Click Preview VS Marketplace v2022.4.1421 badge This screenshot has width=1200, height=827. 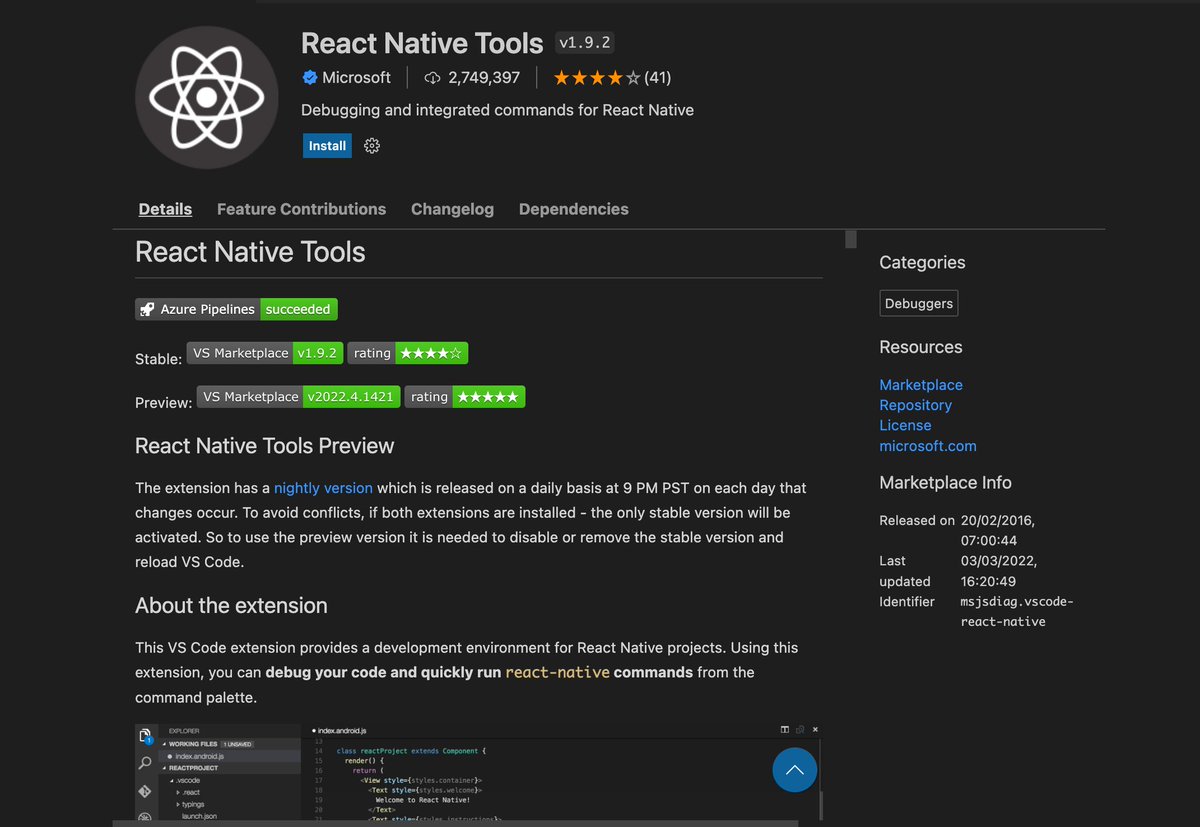299,397
